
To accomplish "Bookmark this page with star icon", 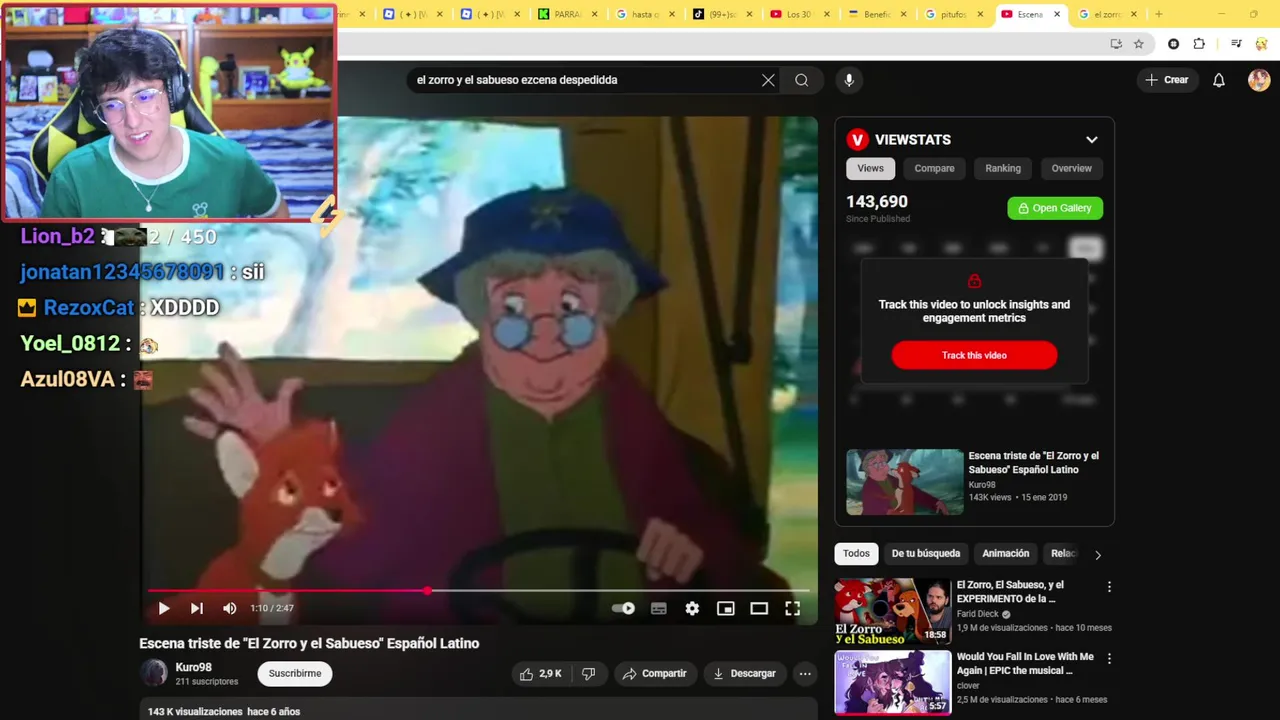I will (x=1138, y=44).
